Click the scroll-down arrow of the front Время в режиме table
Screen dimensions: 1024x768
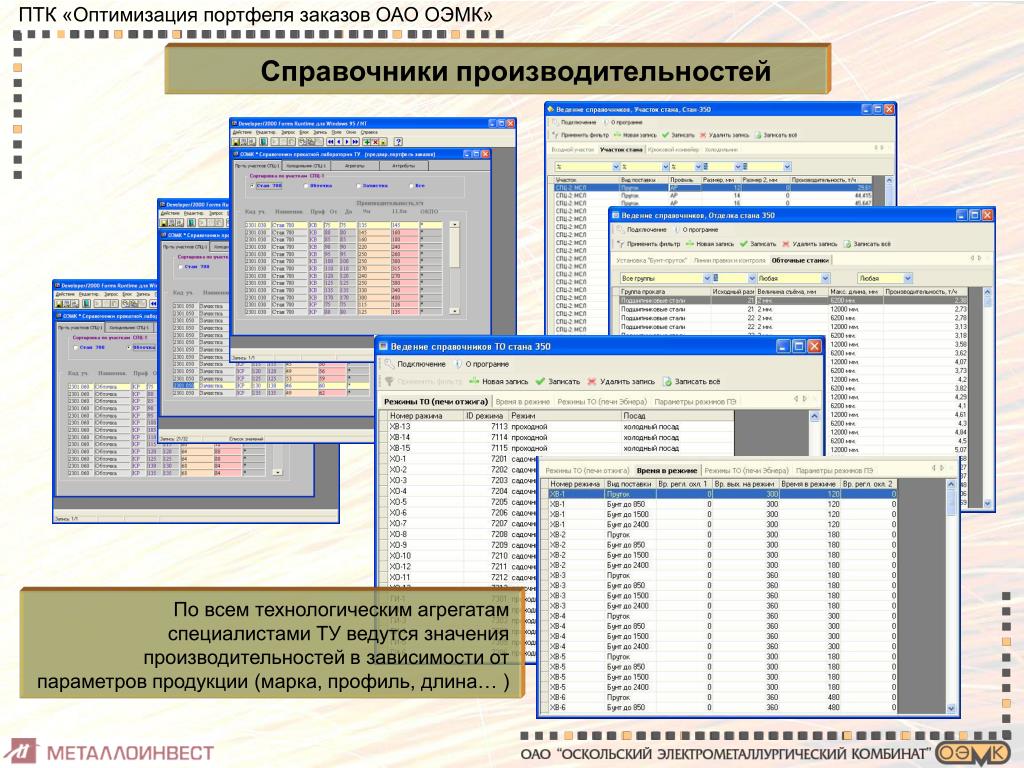point(951,709)
